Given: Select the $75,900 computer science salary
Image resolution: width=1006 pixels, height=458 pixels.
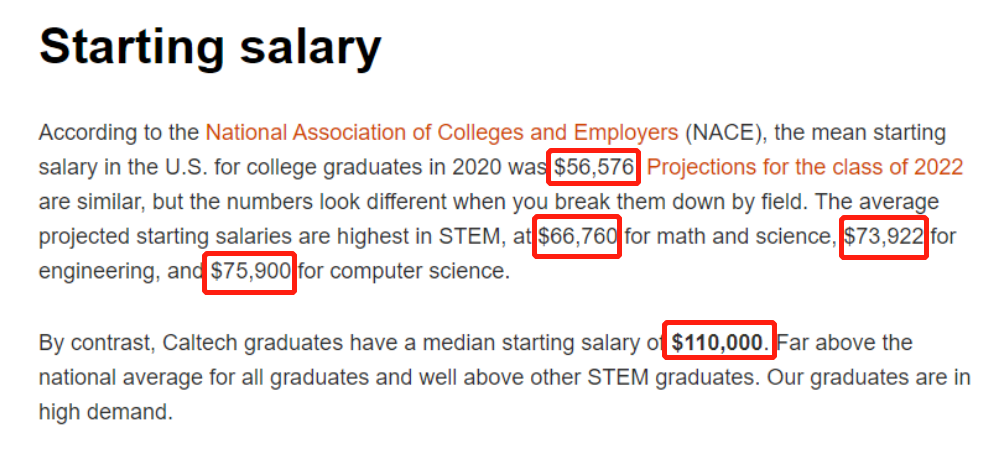Looking at the screenshot, I should click(x=250, y=271).
